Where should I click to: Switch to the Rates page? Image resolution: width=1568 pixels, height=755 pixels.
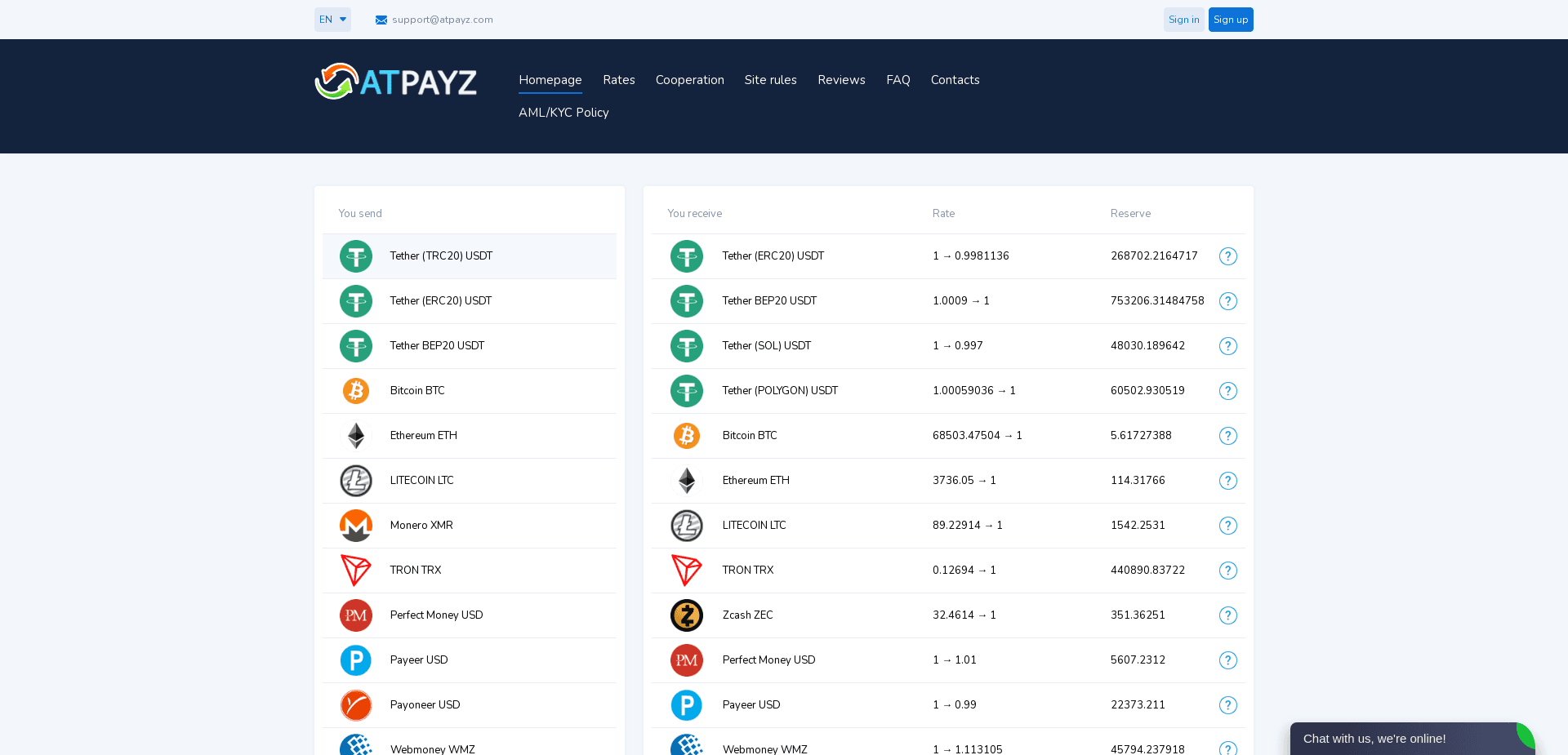(619, 80)
